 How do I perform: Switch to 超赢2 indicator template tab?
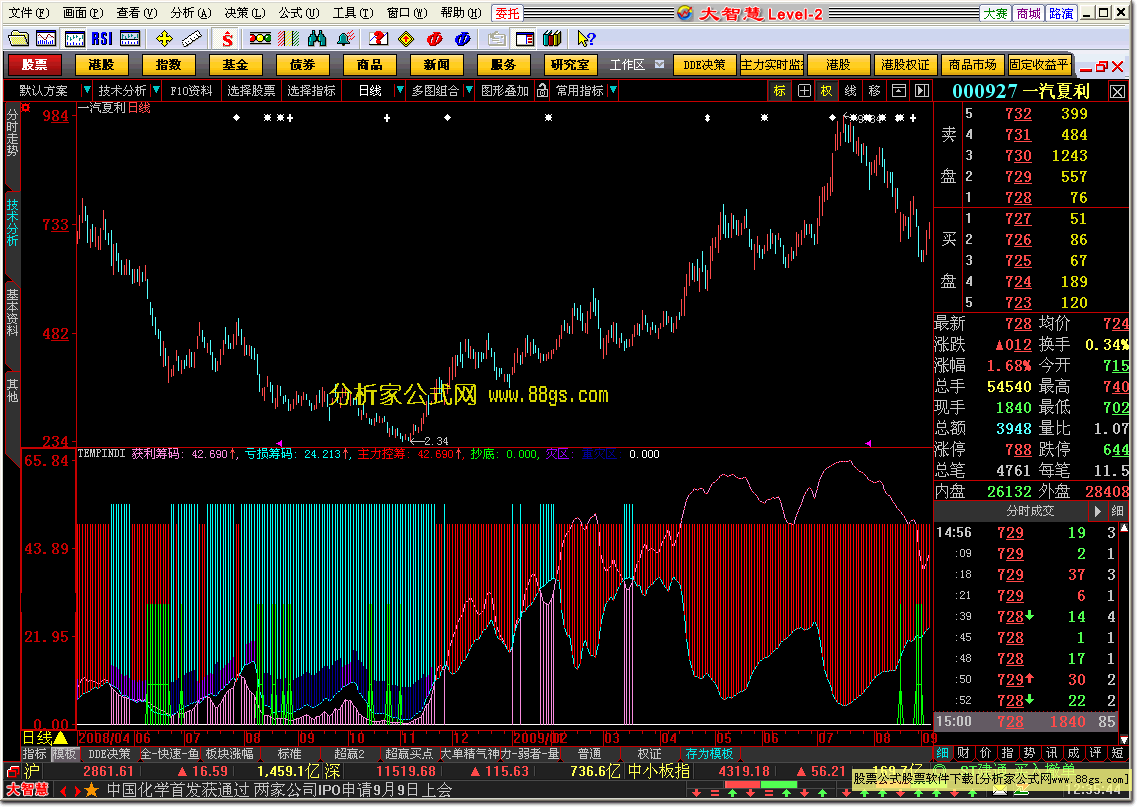pyautogui.click(x=349, y=754)
